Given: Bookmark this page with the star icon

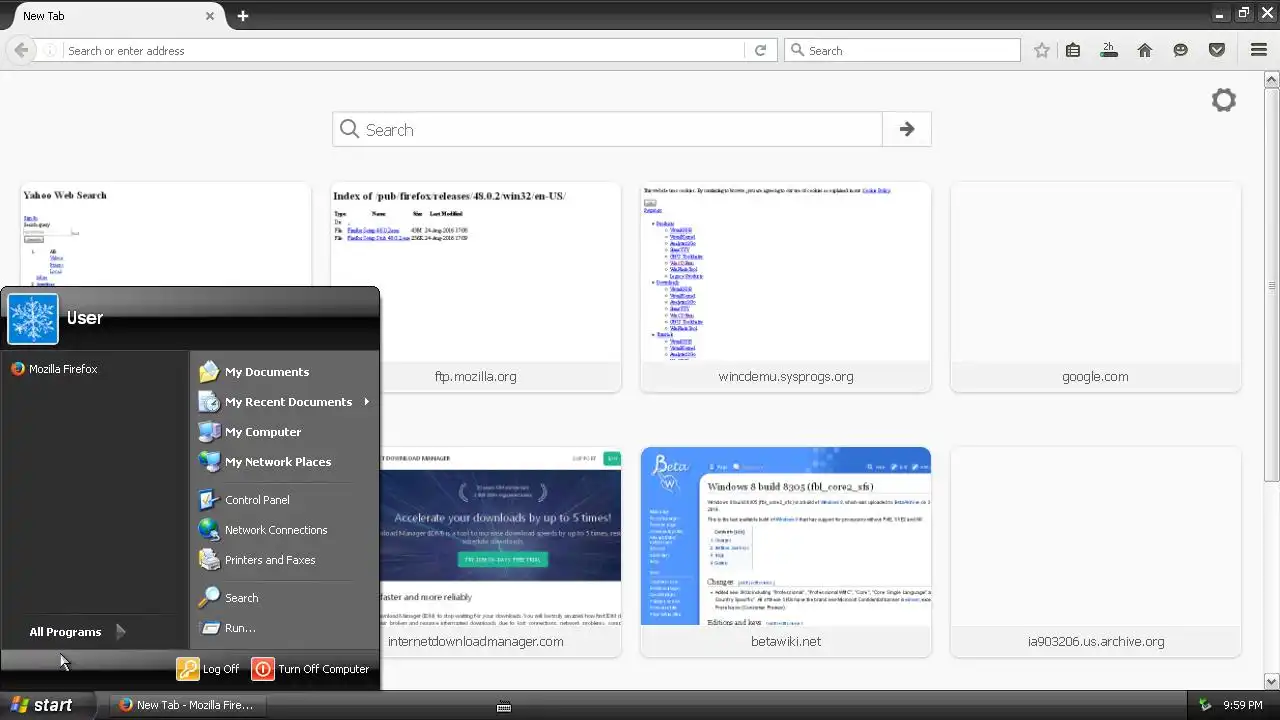Looking at the screenshot, I should coord(1042,50).
